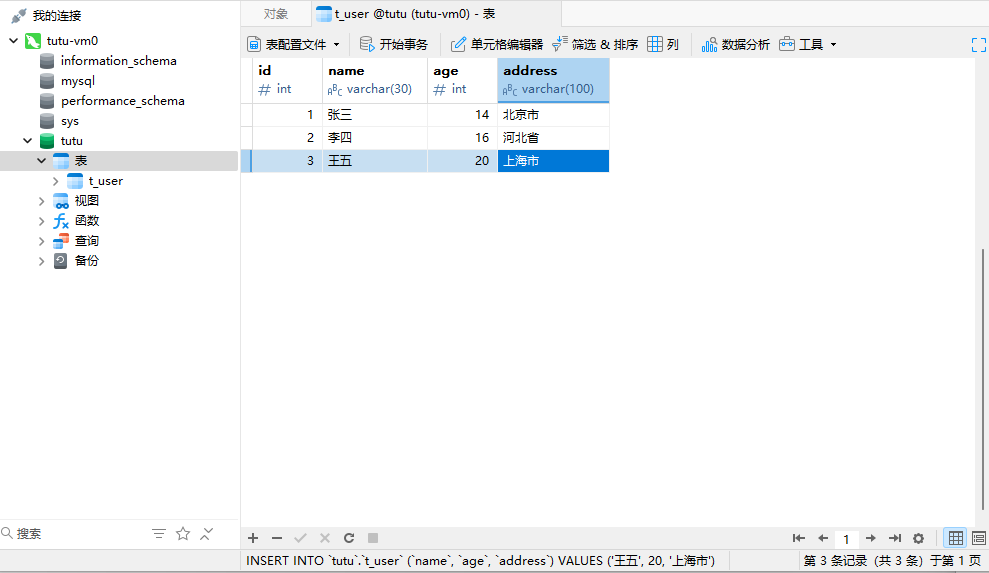Click the 视图 views icon

[61, 201]
